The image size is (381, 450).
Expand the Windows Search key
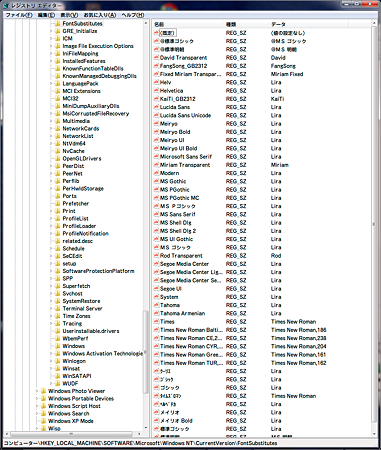click(x=37, y=414)
